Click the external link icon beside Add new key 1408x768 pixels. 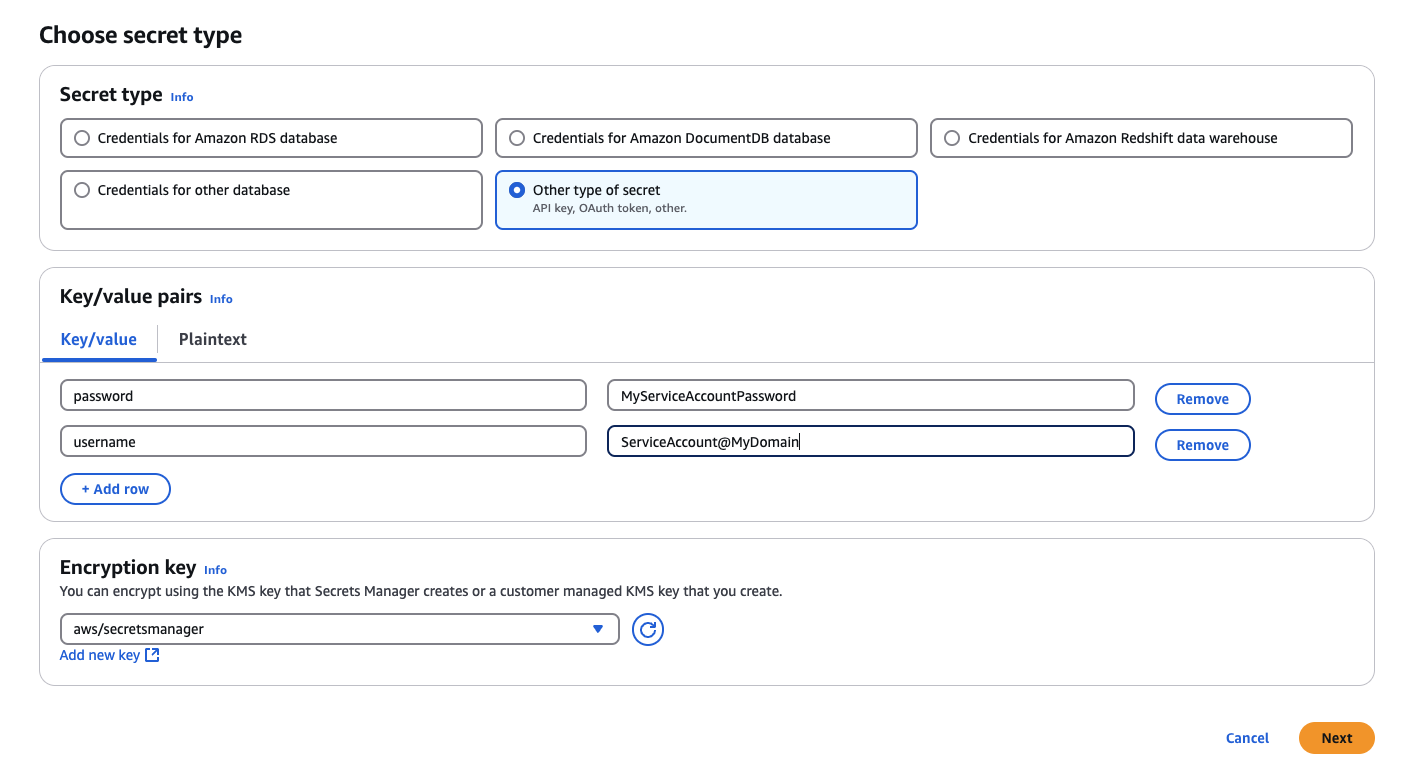point(152,655)
